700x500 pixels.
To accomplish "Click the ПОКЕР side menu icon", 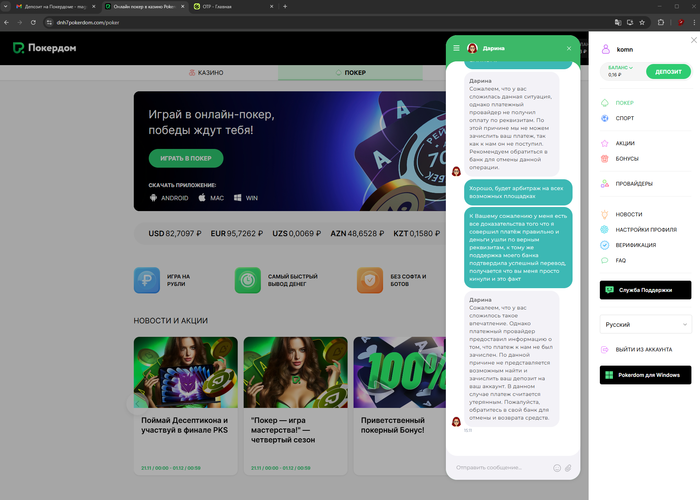I will click(604, 103).
